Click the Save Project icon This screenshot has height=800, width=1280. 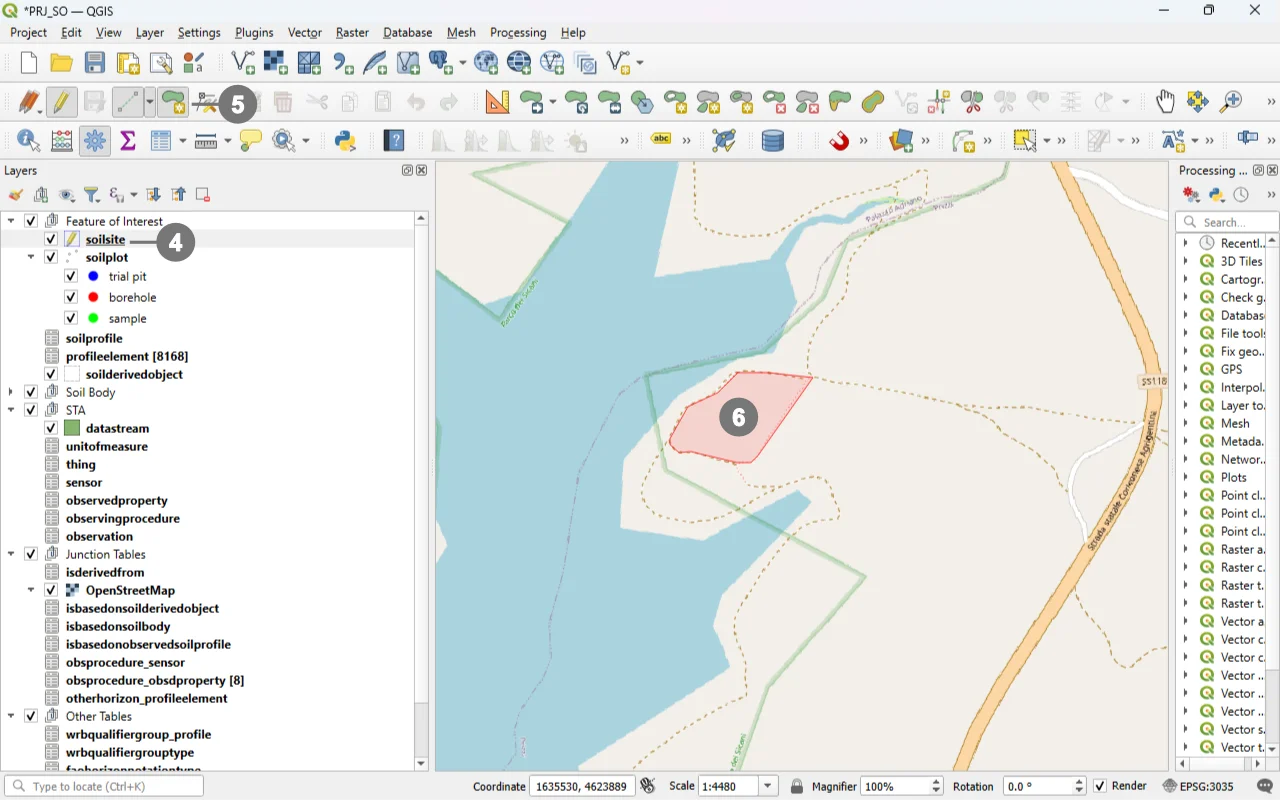[x=95, y=63]
